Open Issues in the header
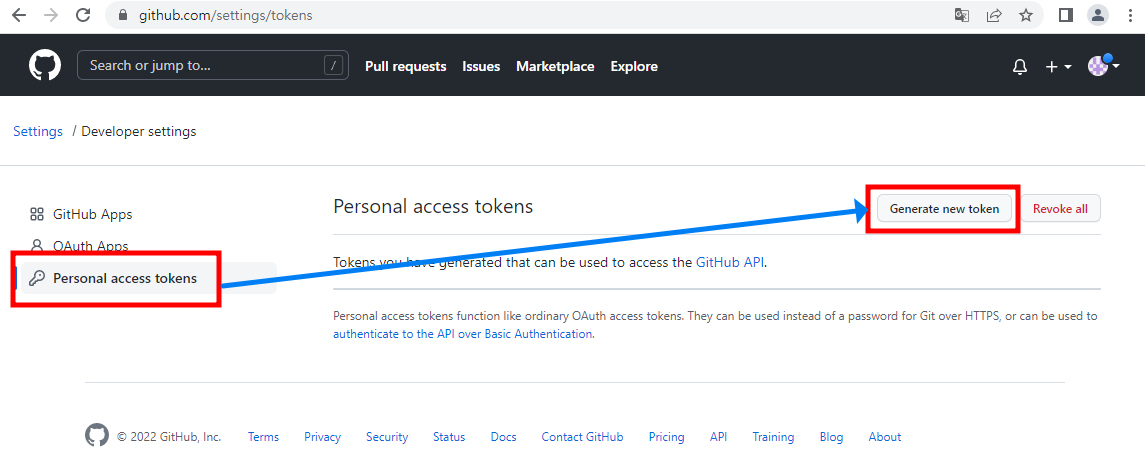The width and height of the screenshot is (1145, 473). [x=481, y=66]
